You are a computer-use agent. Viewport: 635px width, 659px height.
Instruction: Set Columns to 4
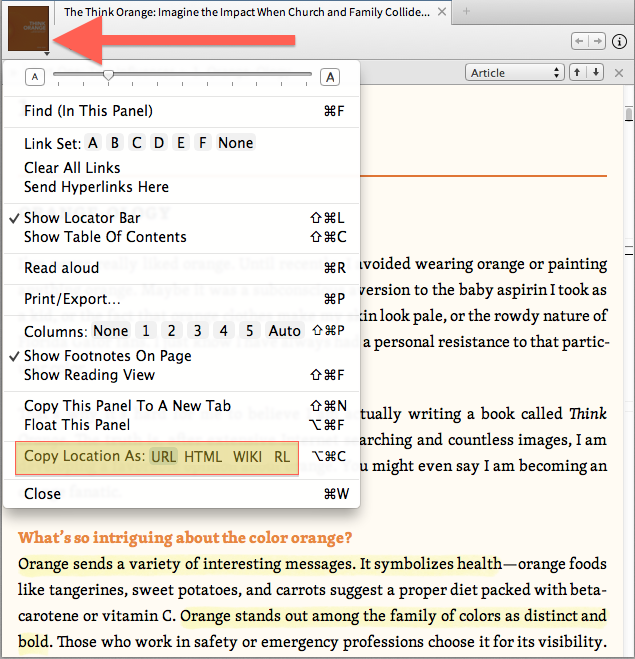point(224,331)
